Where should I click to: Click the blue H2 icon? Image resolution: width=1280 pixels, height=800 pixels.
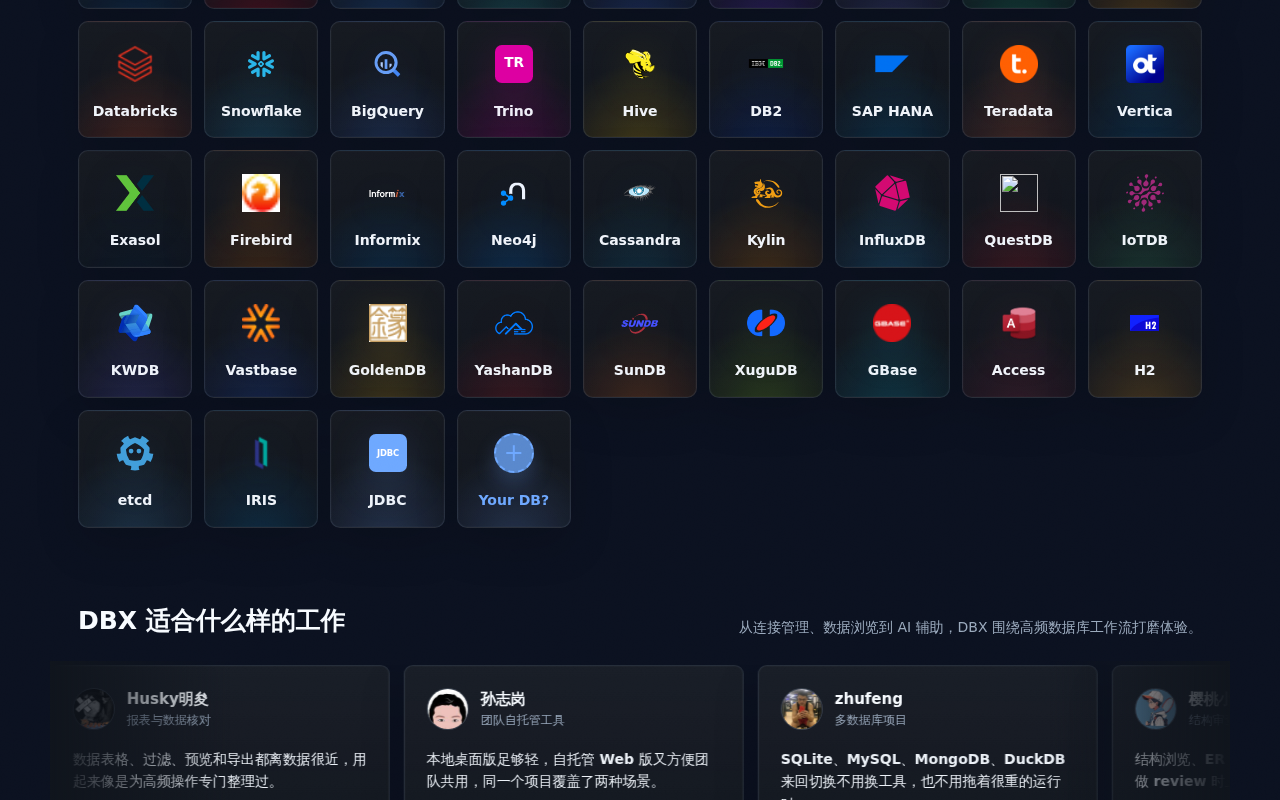point(1145,323)
